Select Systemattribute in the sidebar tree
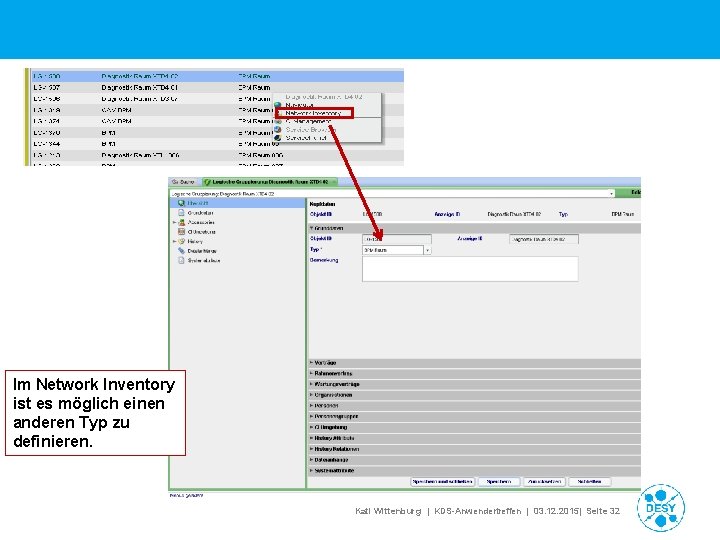The image size is (720, 540). [204, 260]
